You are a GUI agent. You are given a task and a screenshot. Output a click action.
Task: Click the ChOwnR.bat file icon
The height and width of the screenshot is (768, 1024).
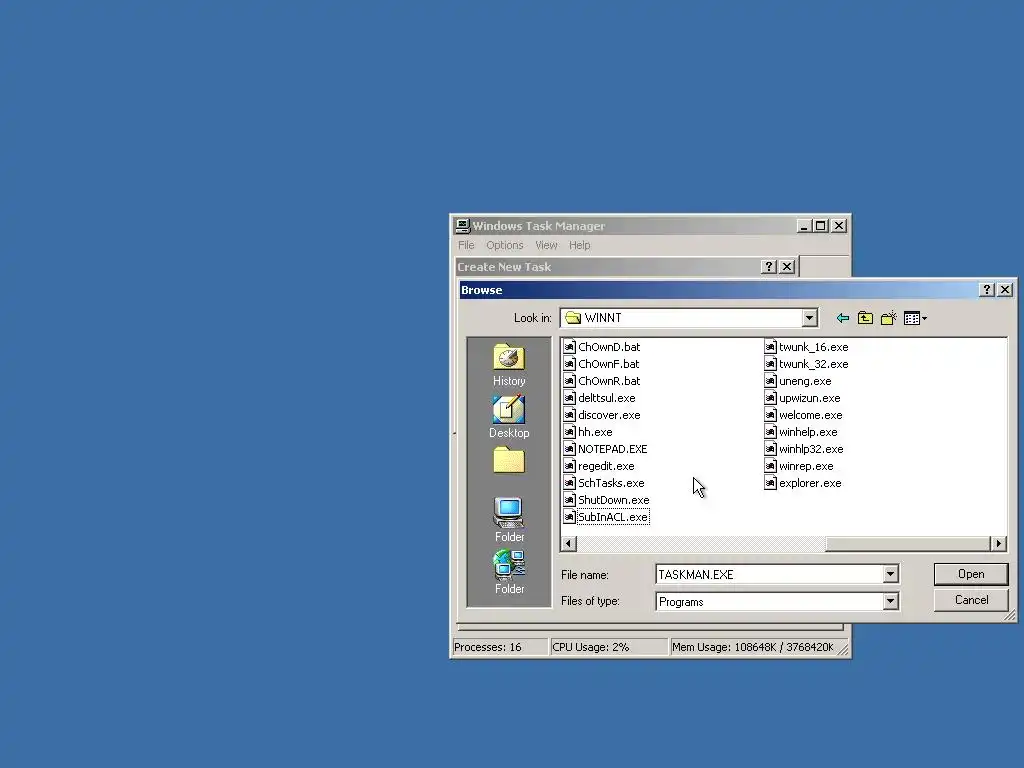click(569, 381)
